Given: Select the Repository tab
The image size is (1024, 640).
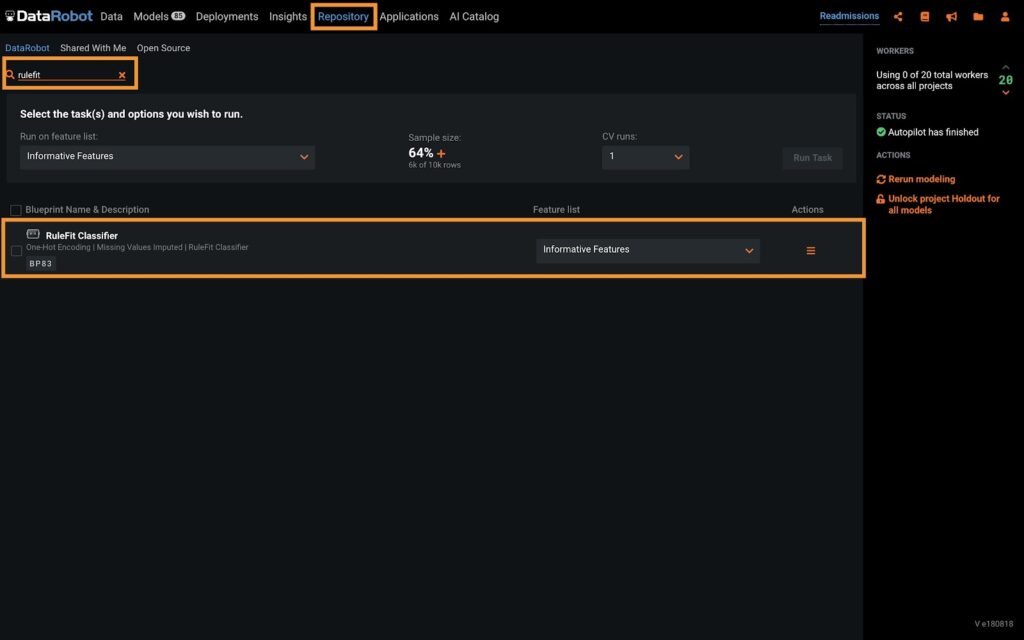Looking at the screenshot, I should [x=344, y=16].
